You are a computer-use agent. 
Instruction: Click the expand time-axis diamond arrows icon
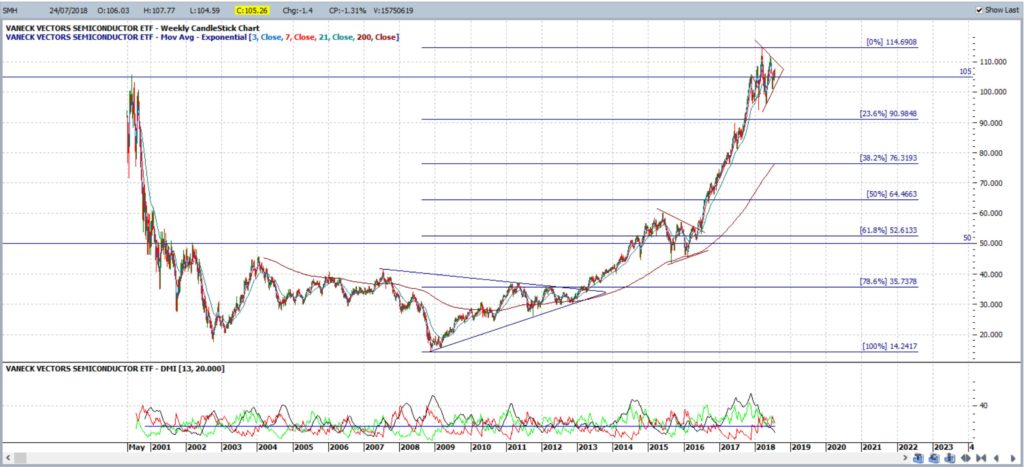(x=966, y=458)
